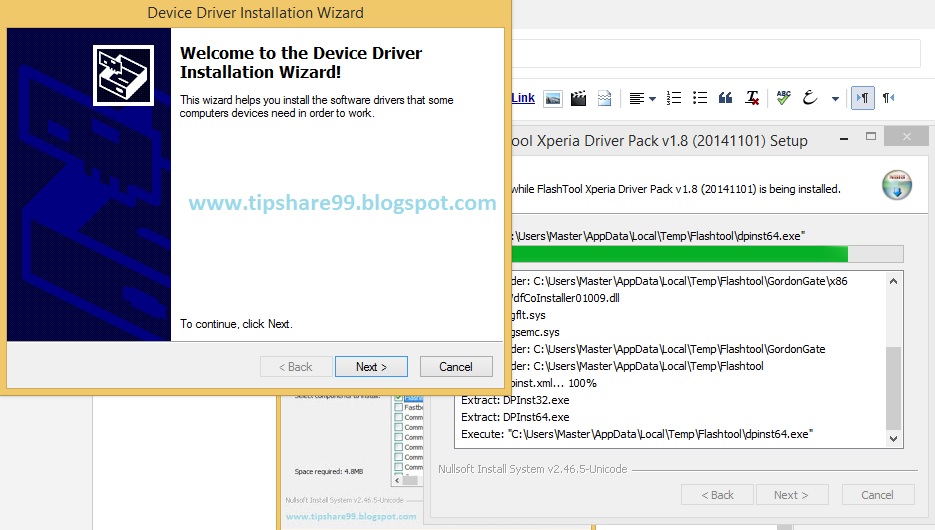The width and height of the screenshot is (935, 530).
Task: Select the 'inst.xml... 100%' log line
Action: click(x=554, y=383)
